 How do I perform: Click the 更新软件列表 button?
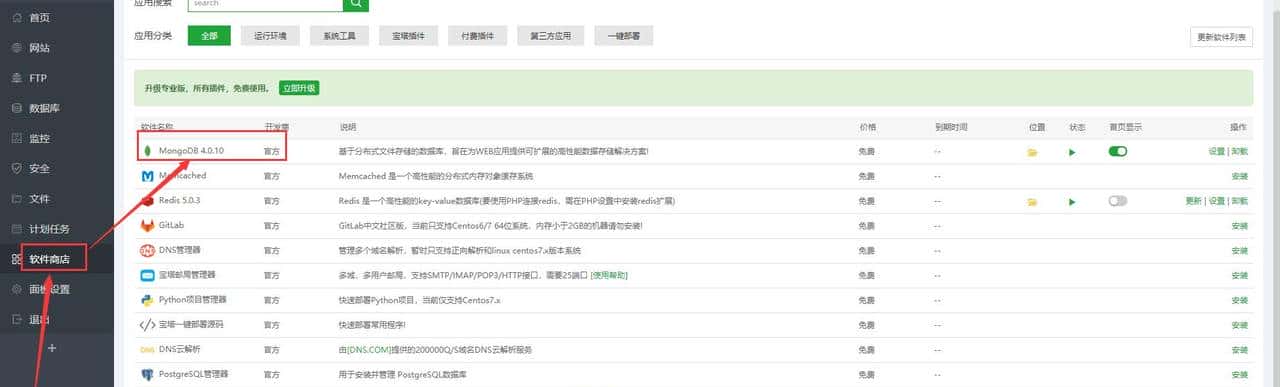coord(1222,37)
